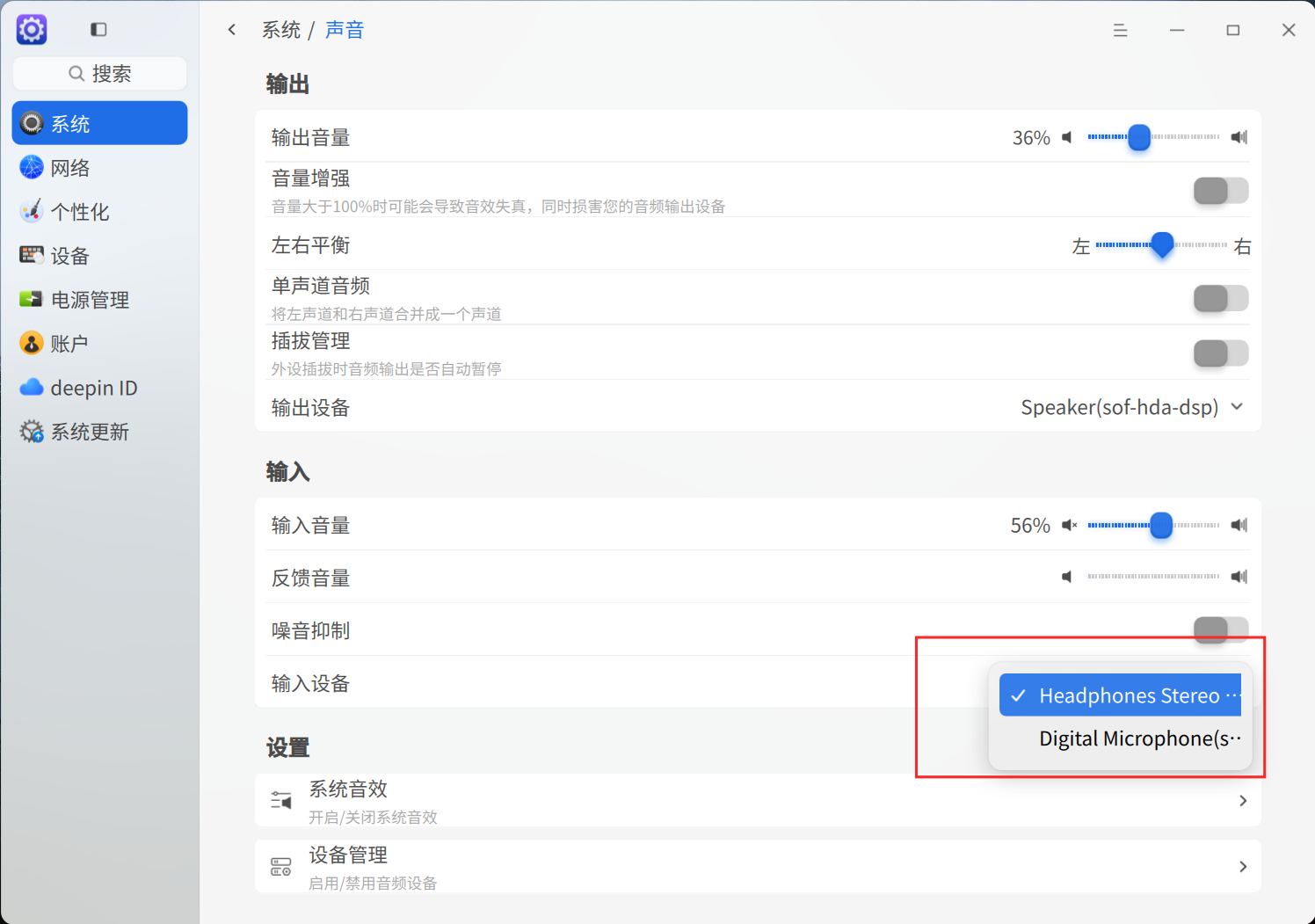Screen dimensions: 1315x924
Task: Open 设备 devices in sidebar
Action: [99, 255]
